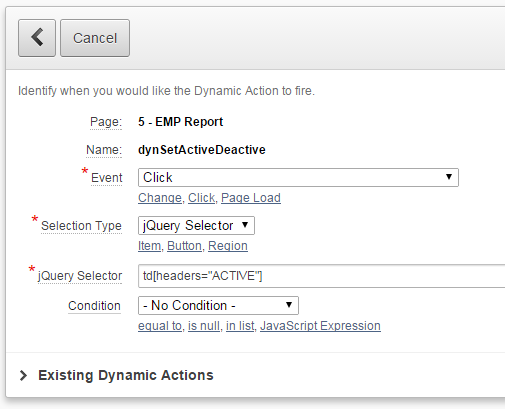
Task: Open the Condition dropdown
Action: [218, 305]
